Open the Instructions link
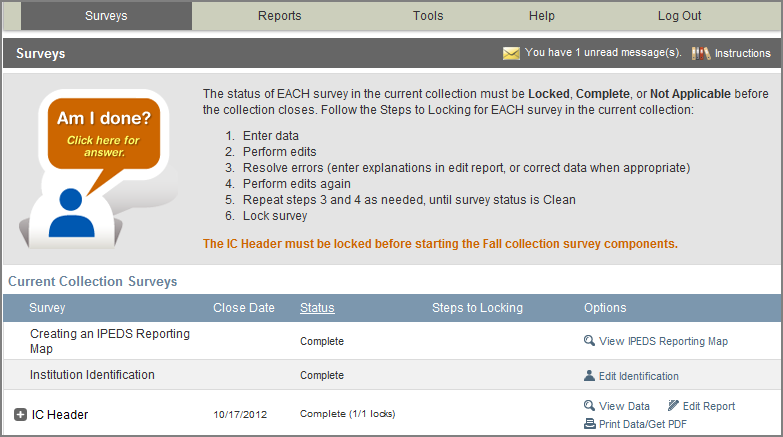The image size is (783, 437). (x=742, y=53)
